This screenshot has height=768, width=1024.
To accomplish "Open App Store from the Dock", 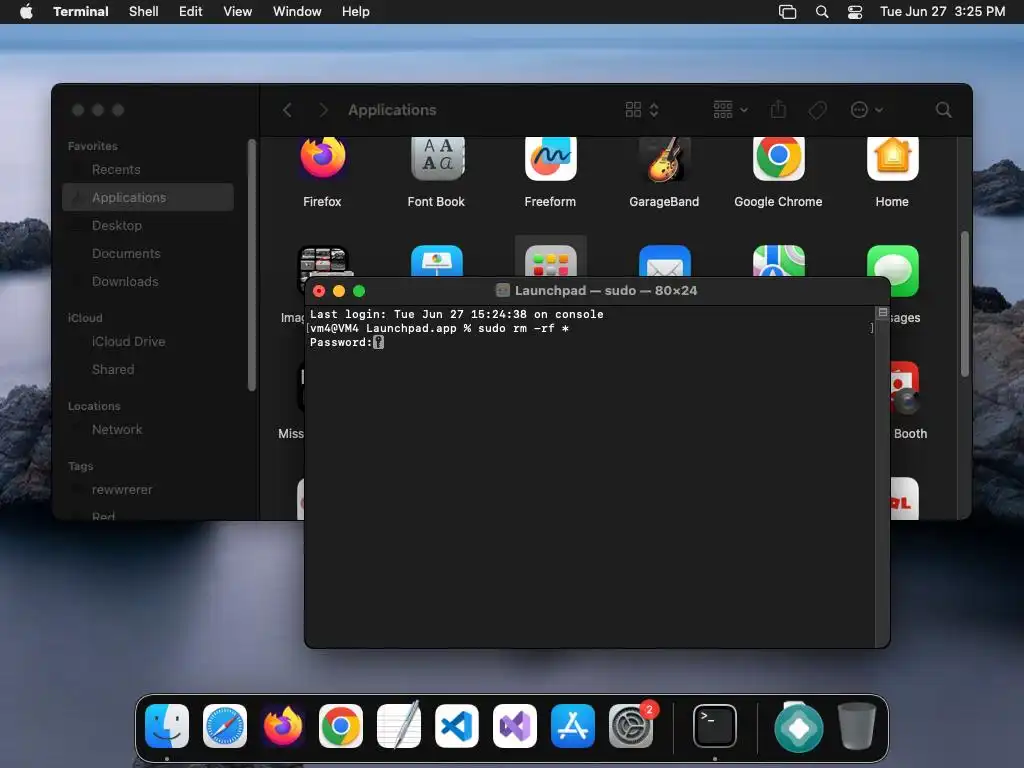I will point(573,726).
